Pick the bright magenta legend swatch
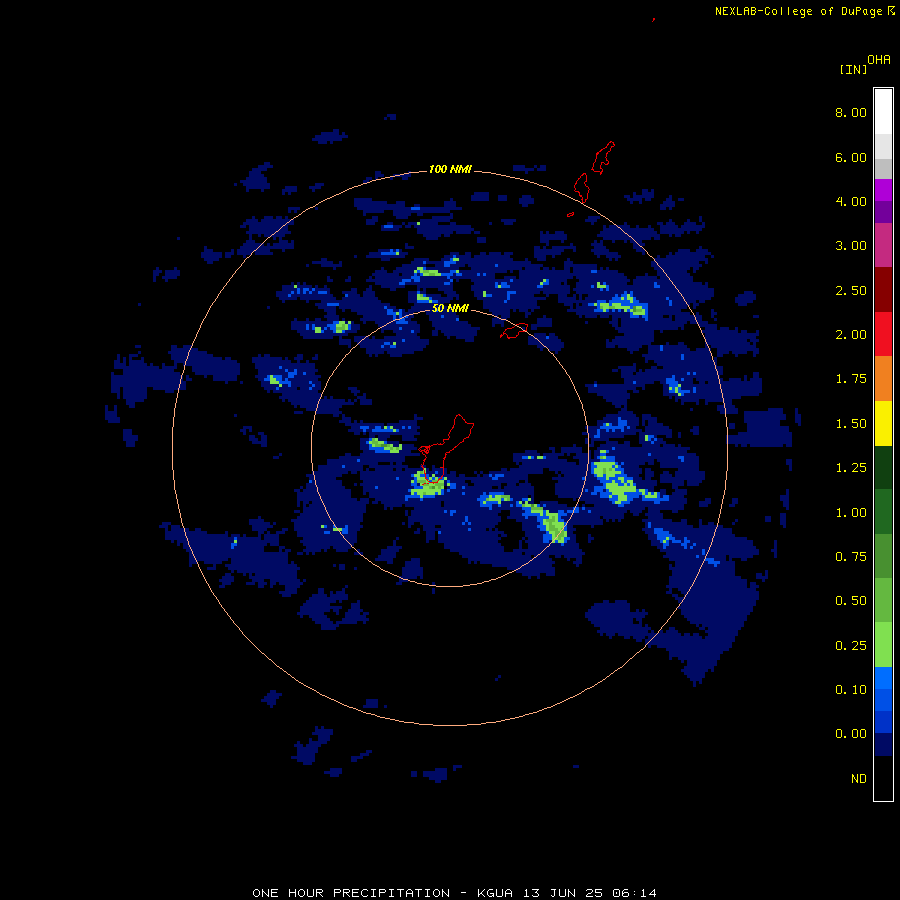900x900 pixels. point(883,190)
